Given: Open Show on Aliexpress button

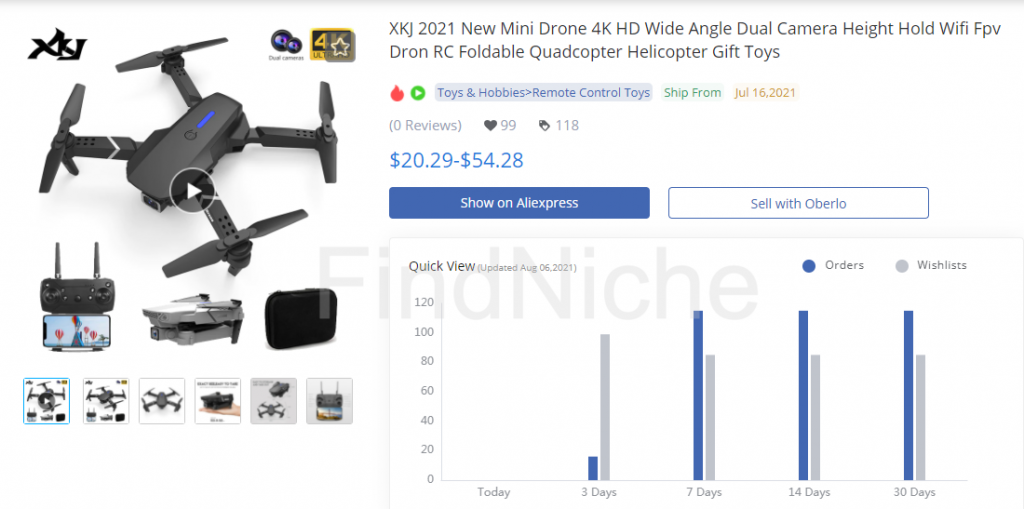Looking at the screenshot, I should (x=519, y=203).
